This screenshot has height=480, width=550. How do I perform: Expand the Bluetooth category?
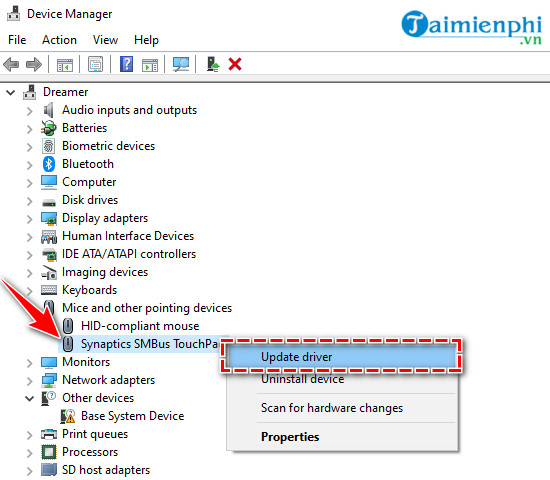pos(29,165)
